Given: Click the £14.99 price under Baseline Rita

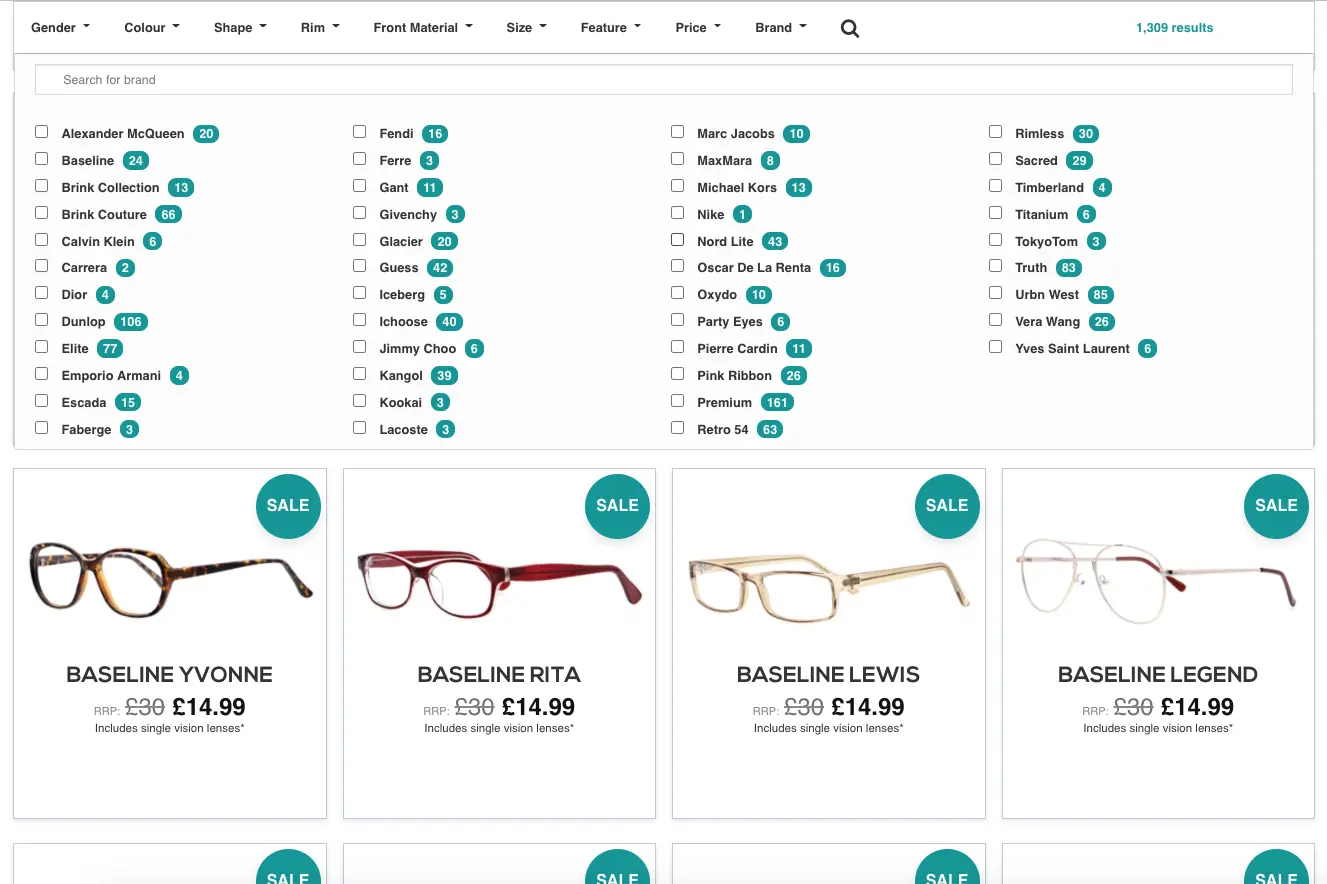Looking at the screenshot, I should [x=538, y=707].
